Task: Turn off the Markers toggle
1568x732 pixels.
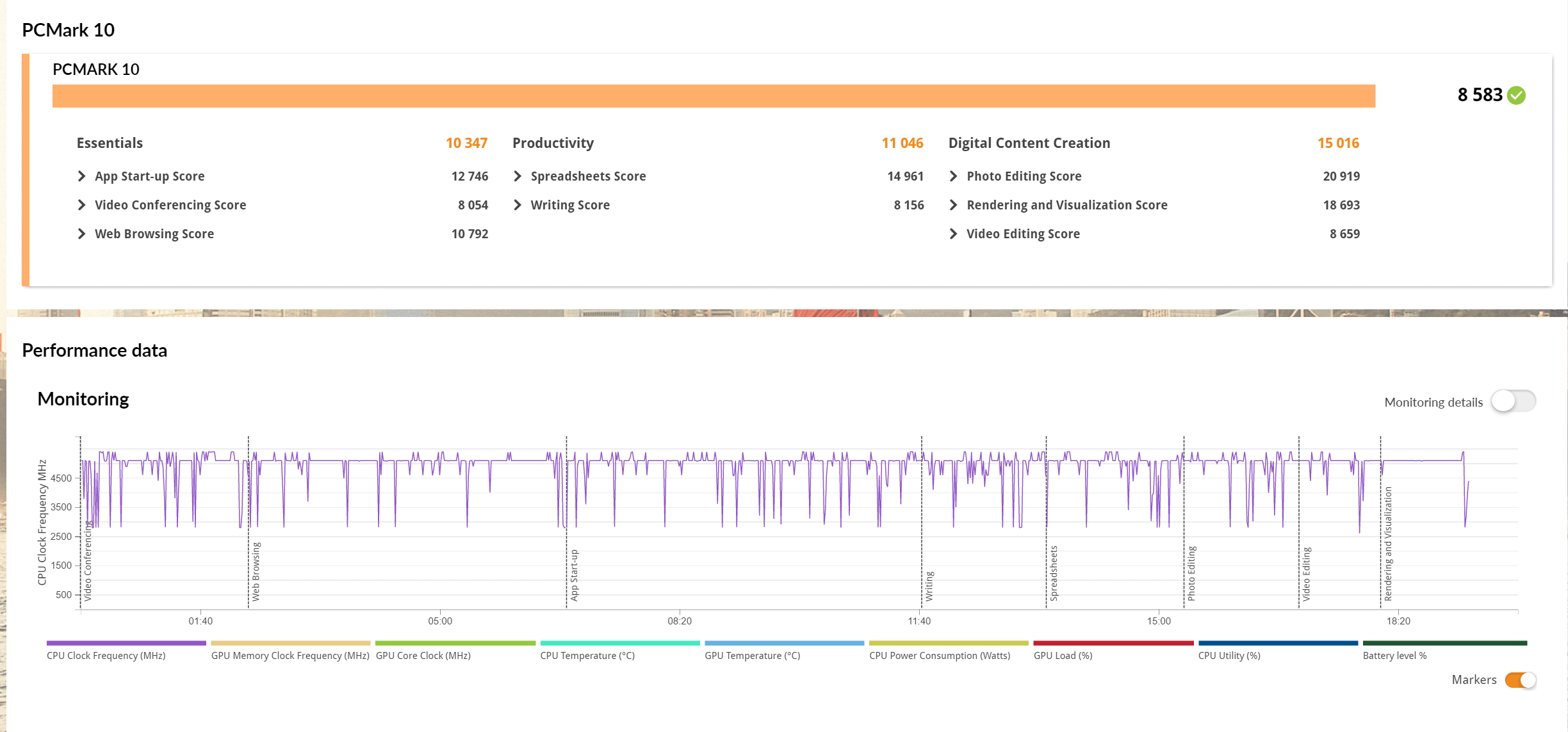Action: 1521,680
